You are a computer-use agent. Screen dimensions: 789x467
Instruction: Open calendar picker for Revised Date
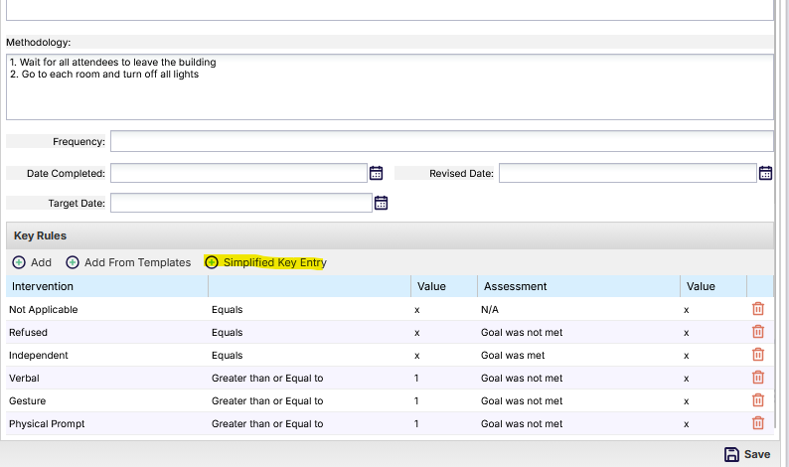[x=765, y=173]
